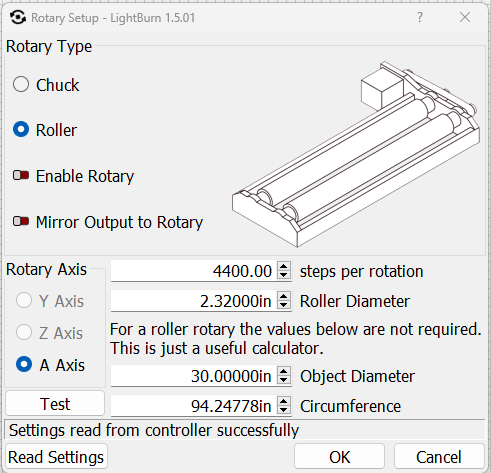This screenshot has height=473, width=491.
Task: Cancel the Rotary Setup dialog
Action: point(439,456)
